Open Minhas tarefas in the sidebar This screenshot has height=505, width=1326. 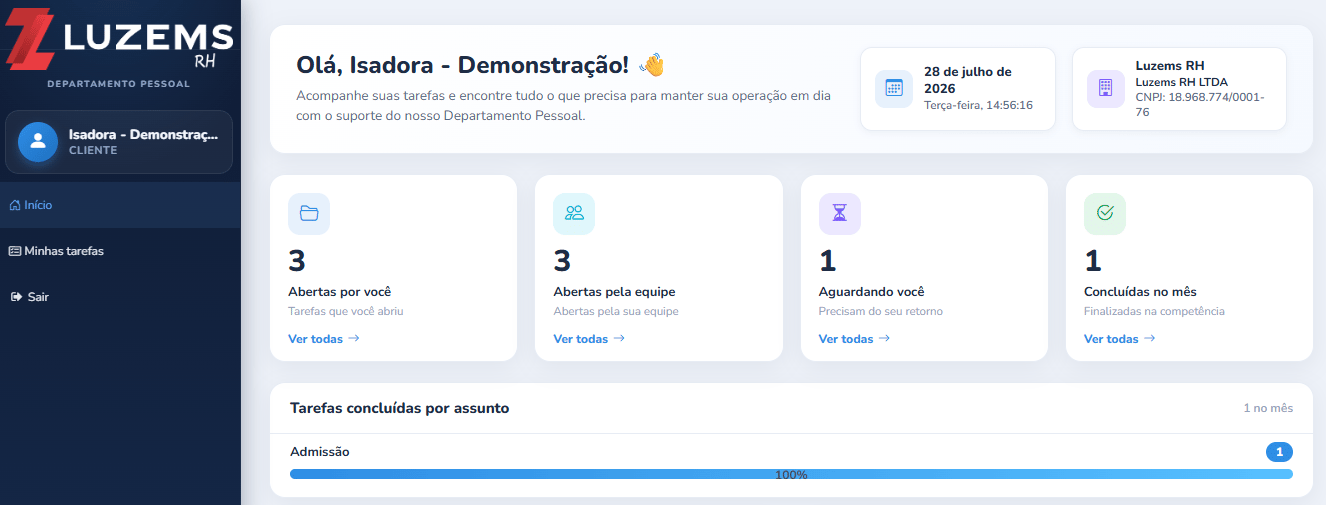click(120, 251)
